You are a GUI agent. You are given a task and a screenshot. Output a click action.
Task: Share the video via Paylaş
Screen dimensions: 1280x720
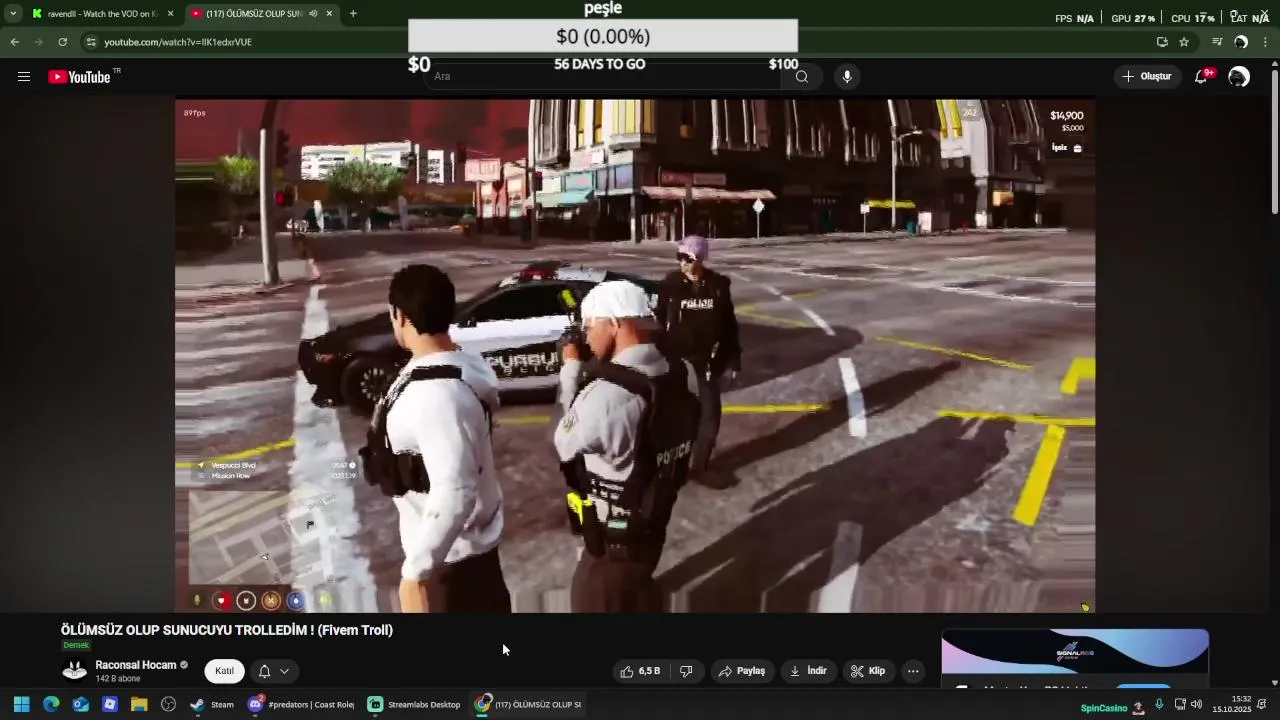point(742,671)
